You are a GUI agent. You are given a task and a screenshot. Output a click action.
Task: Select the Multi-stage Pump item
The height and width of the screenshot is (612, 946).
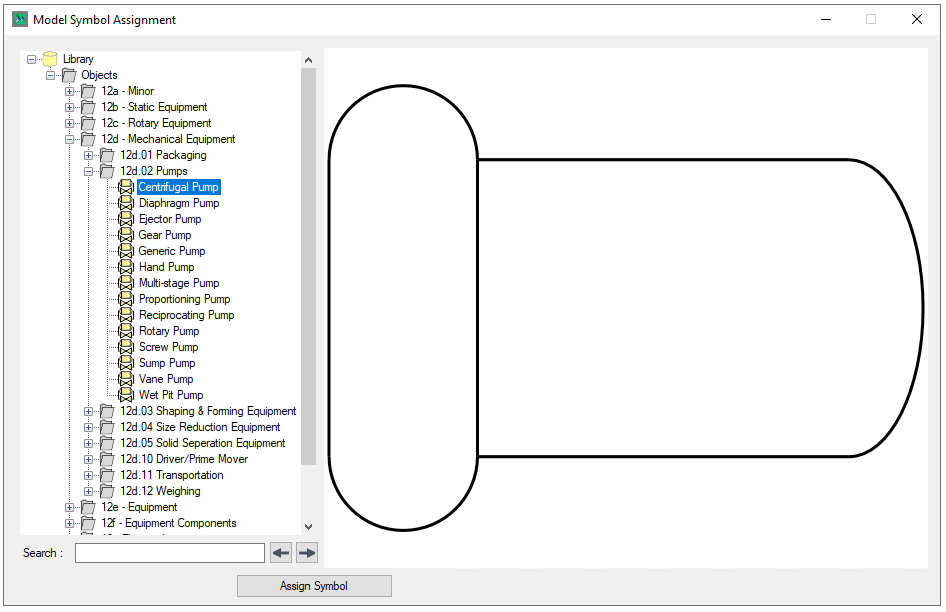point(178,283)
